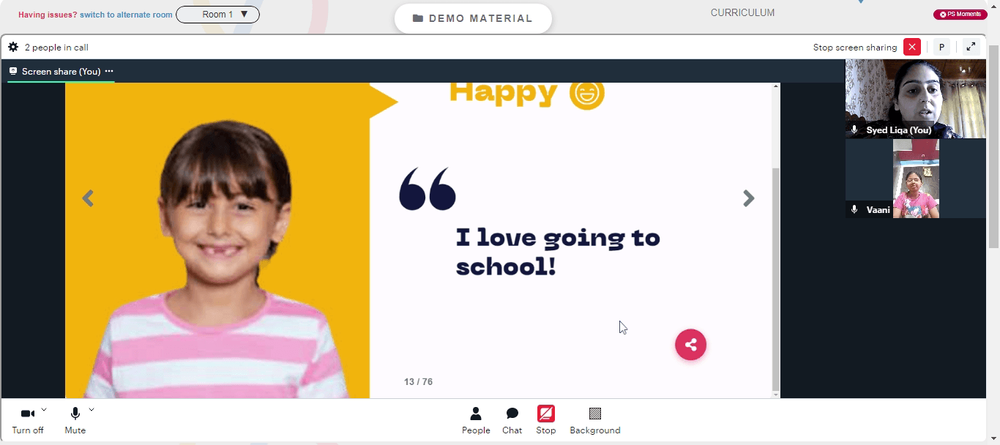
Task: Open Screen share tab options menu
Action: 109,71
